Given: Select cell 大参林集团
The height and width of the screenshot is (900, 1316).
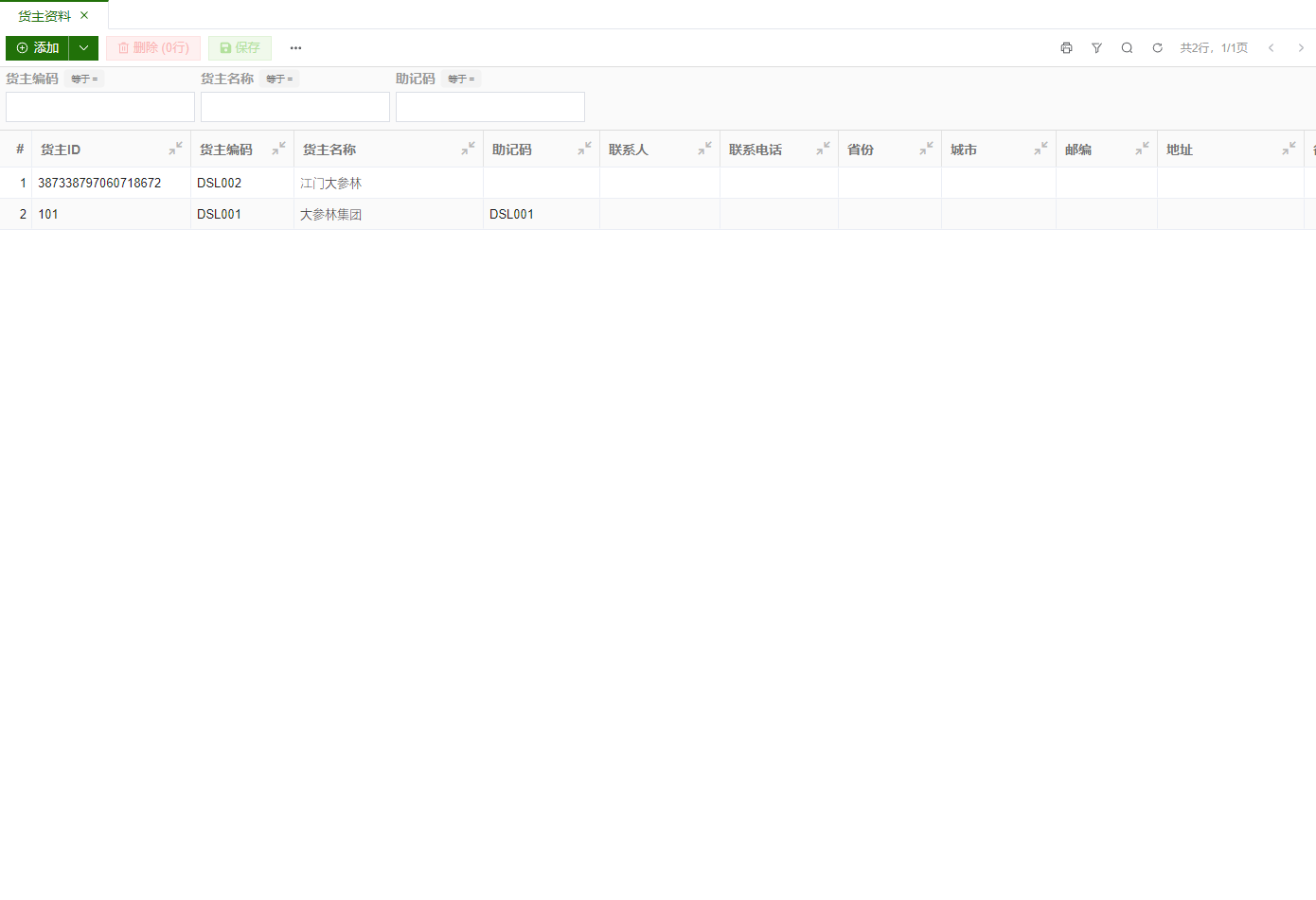Looking at the screenshot, I should [389, 214].
